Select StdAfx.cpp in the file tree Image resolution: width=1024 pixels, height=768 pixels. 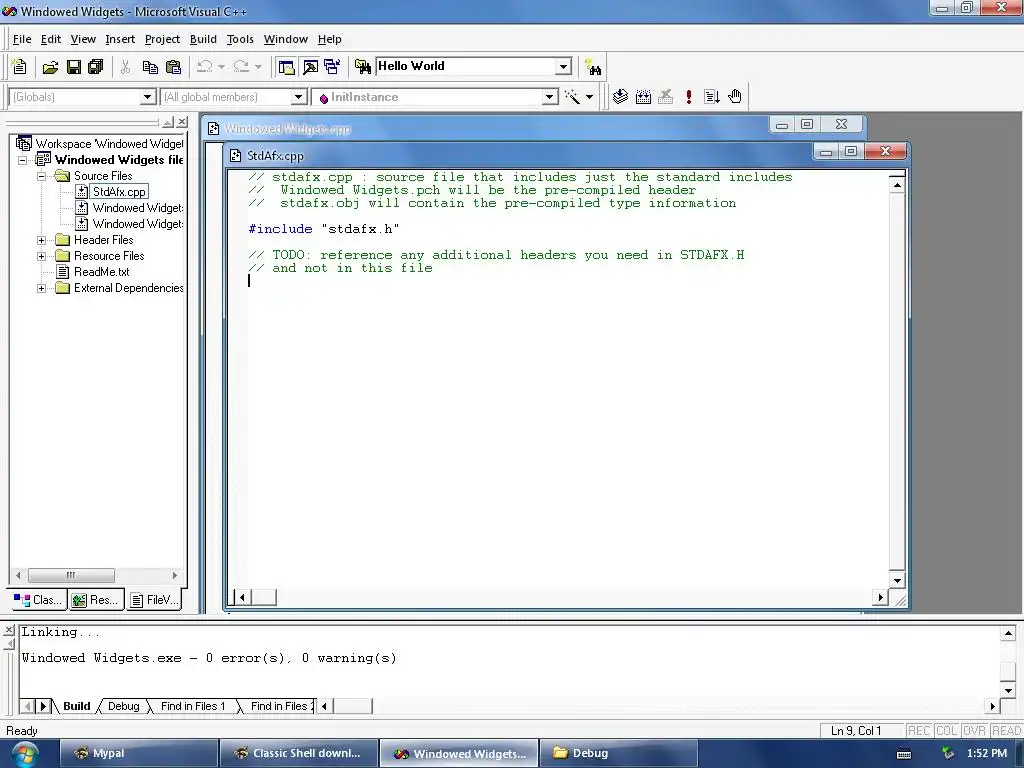click(118, 192)
